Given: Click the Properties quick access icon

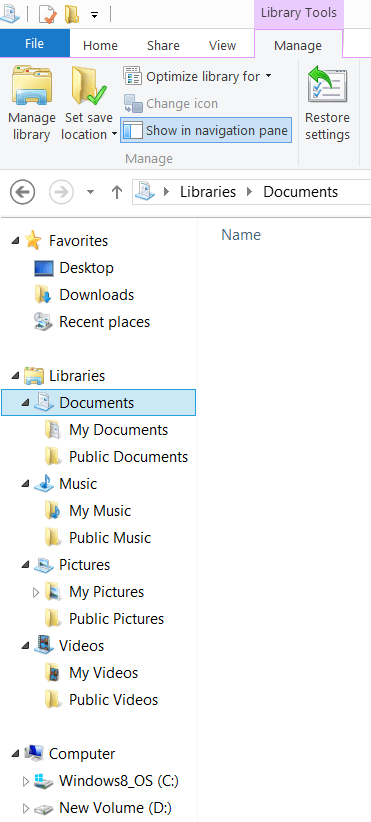Looking at the screenshot, I should click(48, 14).
